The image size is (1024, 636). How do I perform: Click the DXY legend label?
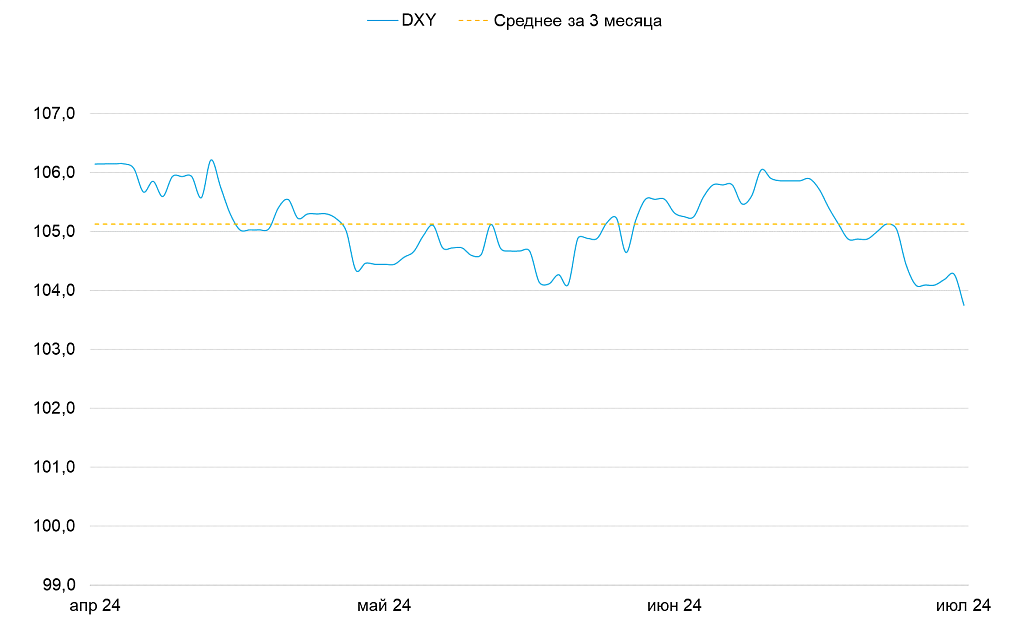pyautogui.click(x=418, y=20)
